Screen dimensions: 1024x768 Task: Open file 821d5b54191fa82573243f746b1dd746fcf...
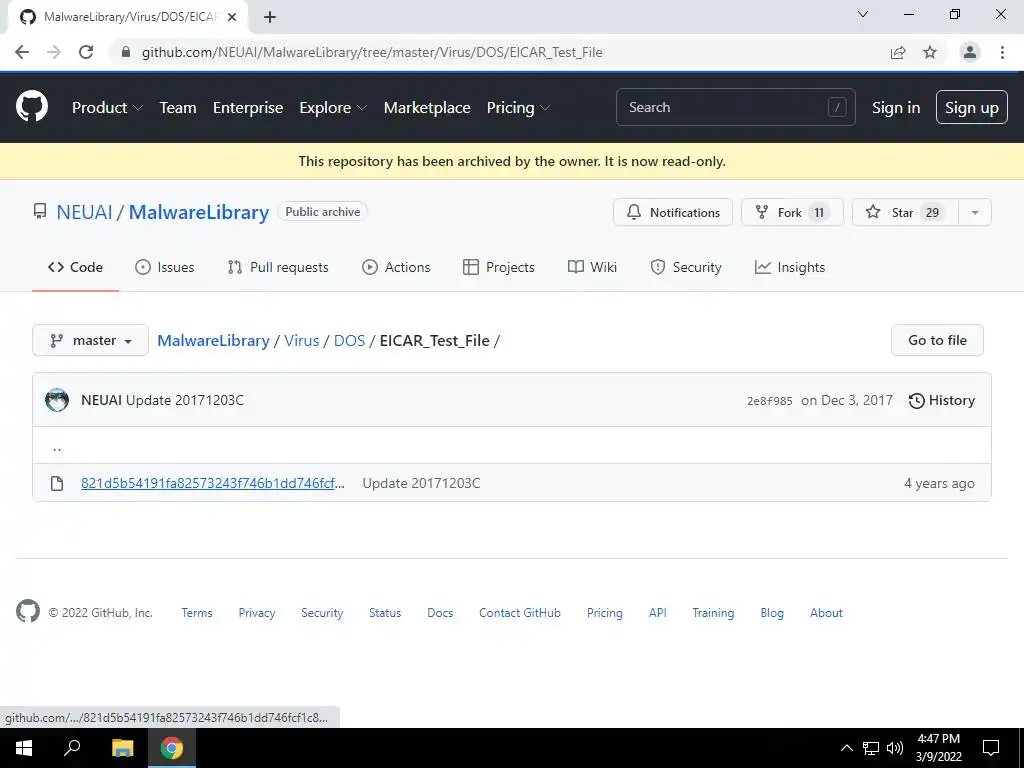tap(213, 483)
